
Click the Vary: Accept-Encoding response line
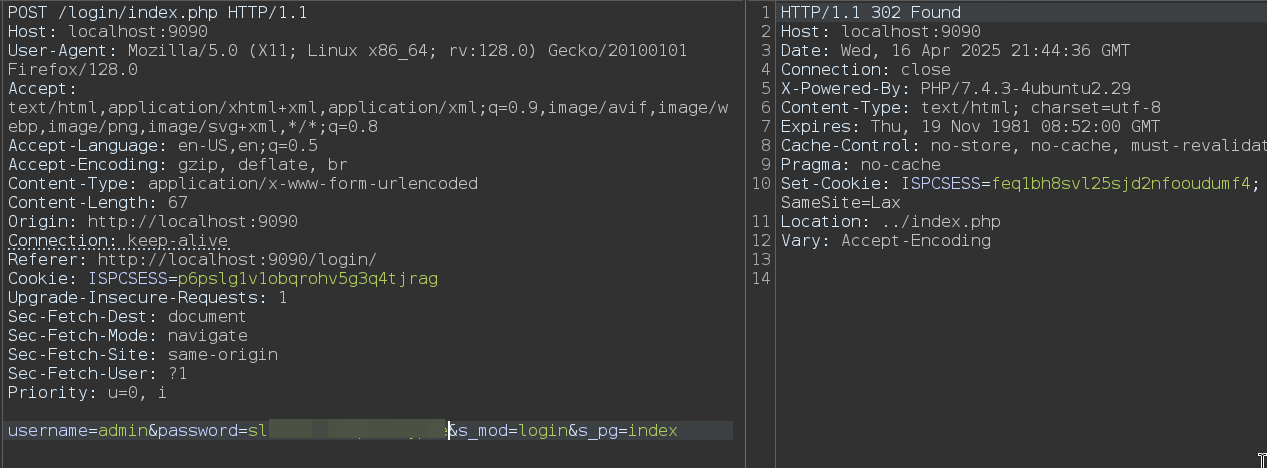pos(885,240)
